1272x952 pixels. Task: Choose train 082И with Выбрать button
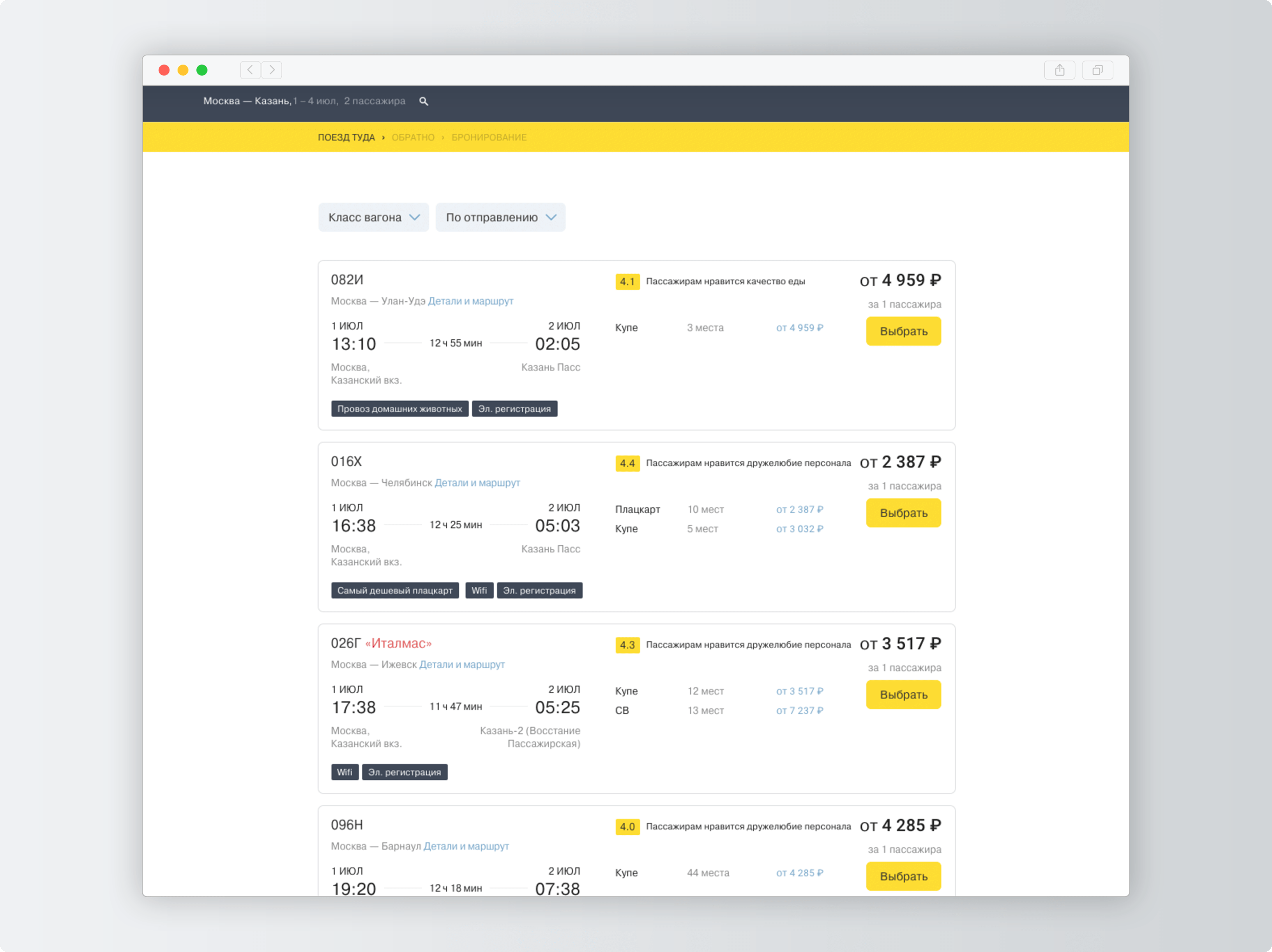[903, 331]
